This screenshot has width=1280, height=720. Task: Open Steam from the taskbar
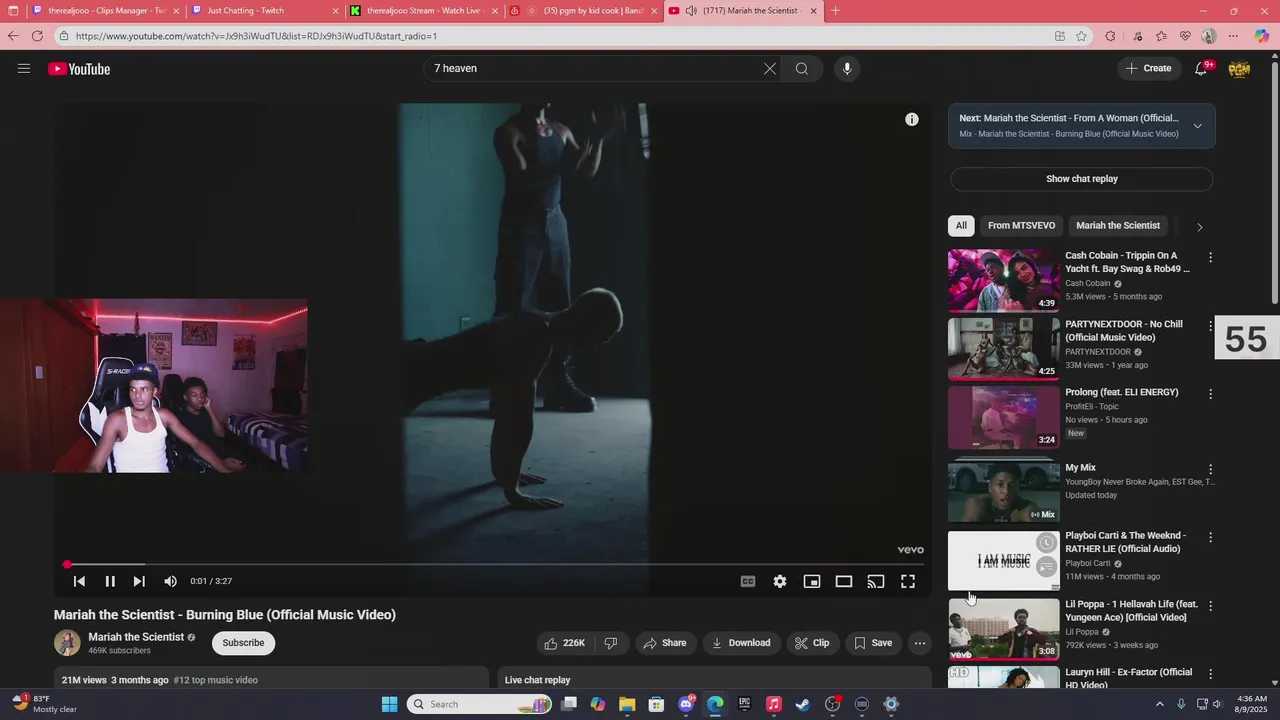(802, 704)
